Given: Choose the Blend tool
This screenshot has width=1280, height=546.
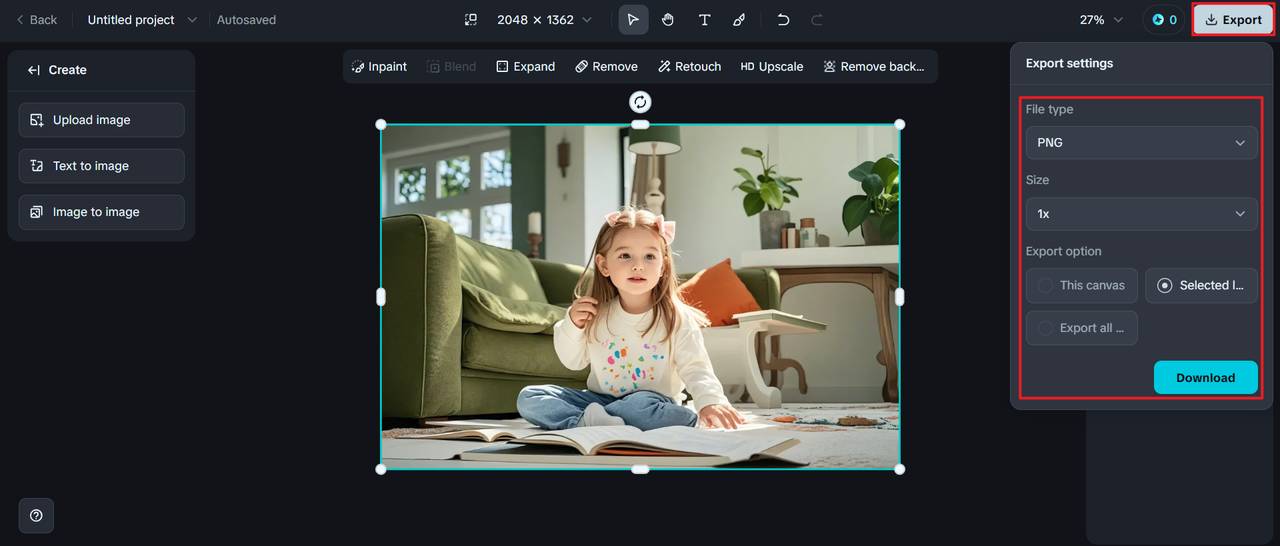Looking at the screenshot, I should point(452,67).
